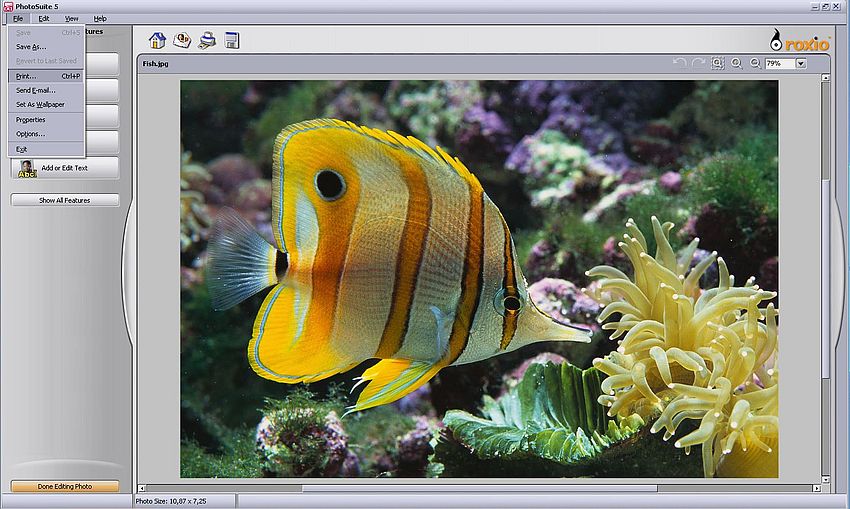Viewport: 850px width, 509px height.
Task: Close the open File menu header
Action: pos(18,18)
